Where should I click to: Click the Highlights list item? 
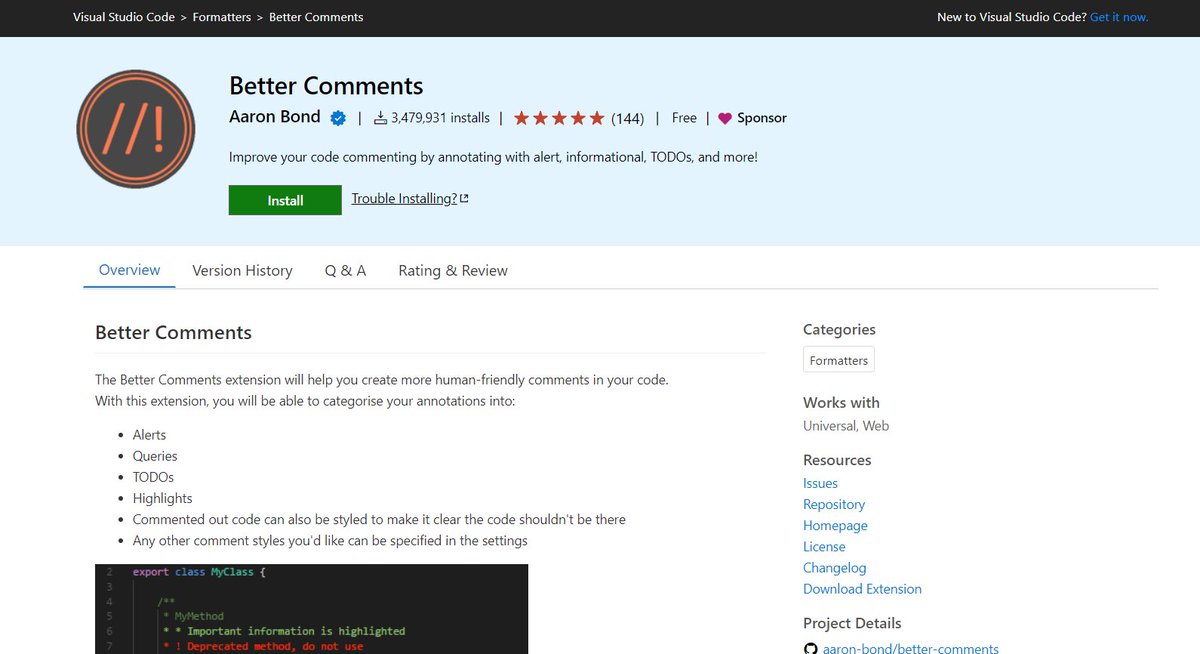[162, 498]
